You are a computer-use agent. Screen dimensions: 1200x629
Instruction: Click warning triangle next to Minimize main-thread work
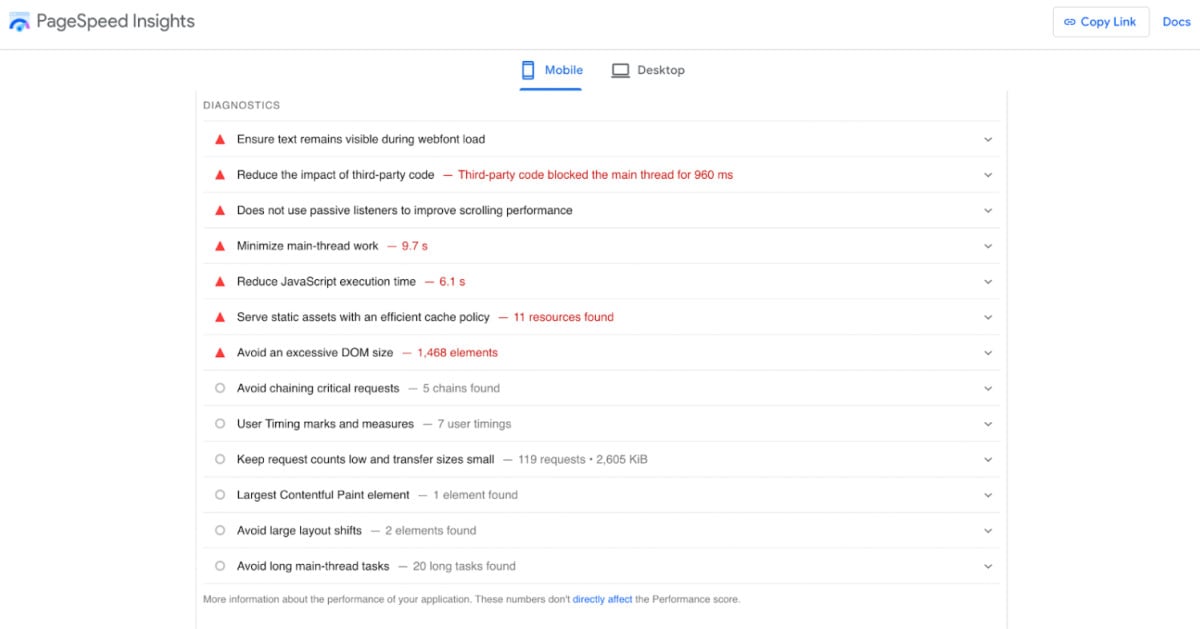pyautogui.click(x=220, y=246)
